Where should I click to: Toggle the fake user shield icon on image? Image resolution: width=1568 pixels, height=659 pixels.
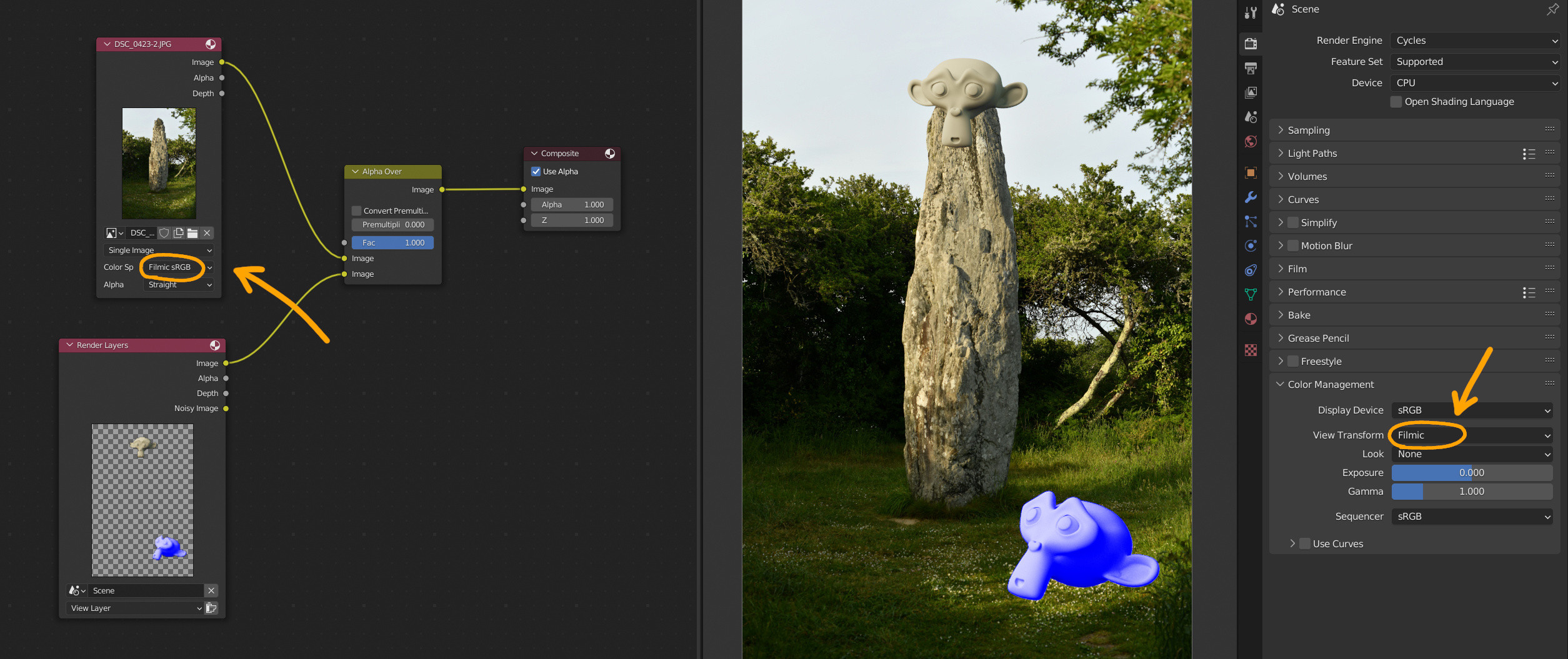pos(164,233)
